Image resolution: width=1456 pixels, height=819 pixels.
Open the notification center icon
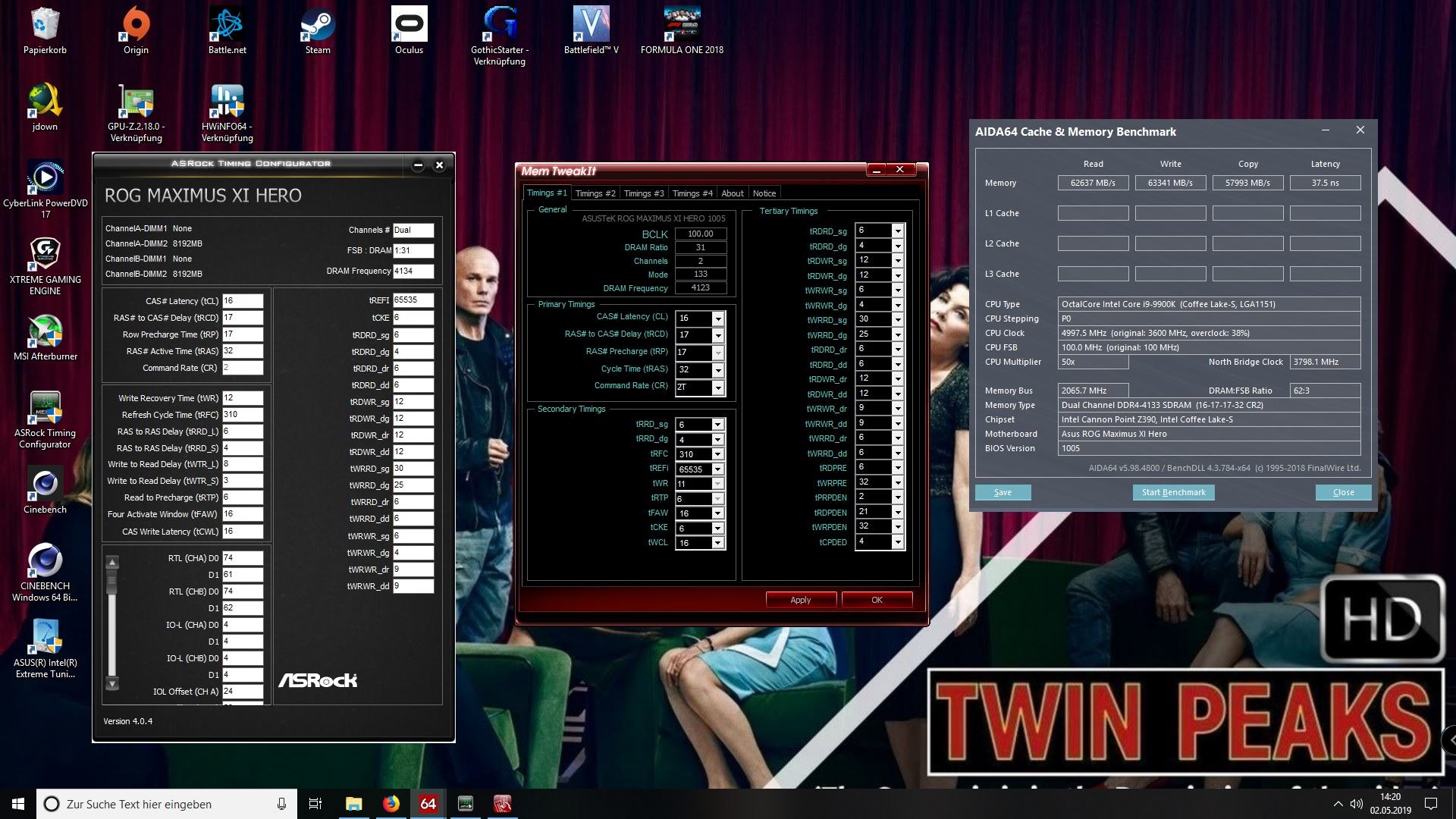point(1431,804)
